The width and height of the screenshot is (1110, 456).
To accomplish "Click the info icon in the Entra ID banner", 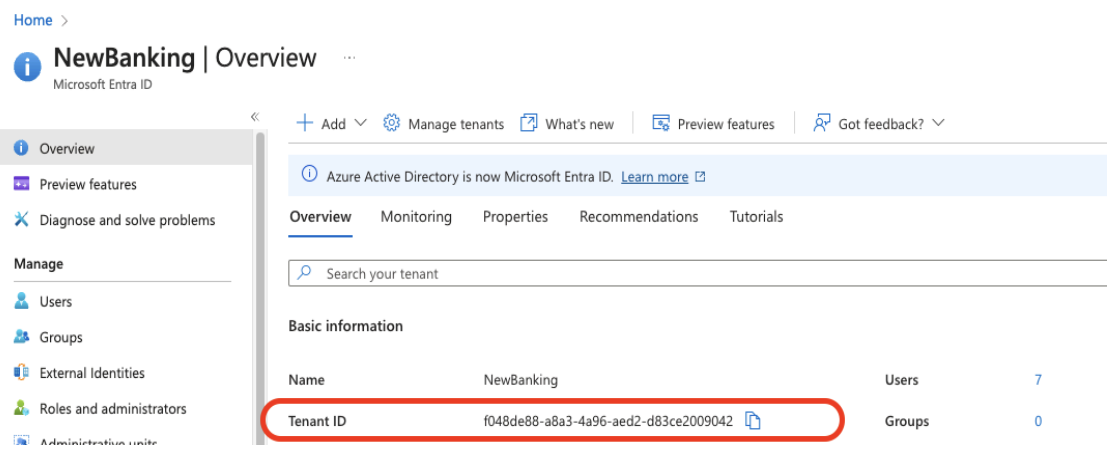I will point(309,174).
